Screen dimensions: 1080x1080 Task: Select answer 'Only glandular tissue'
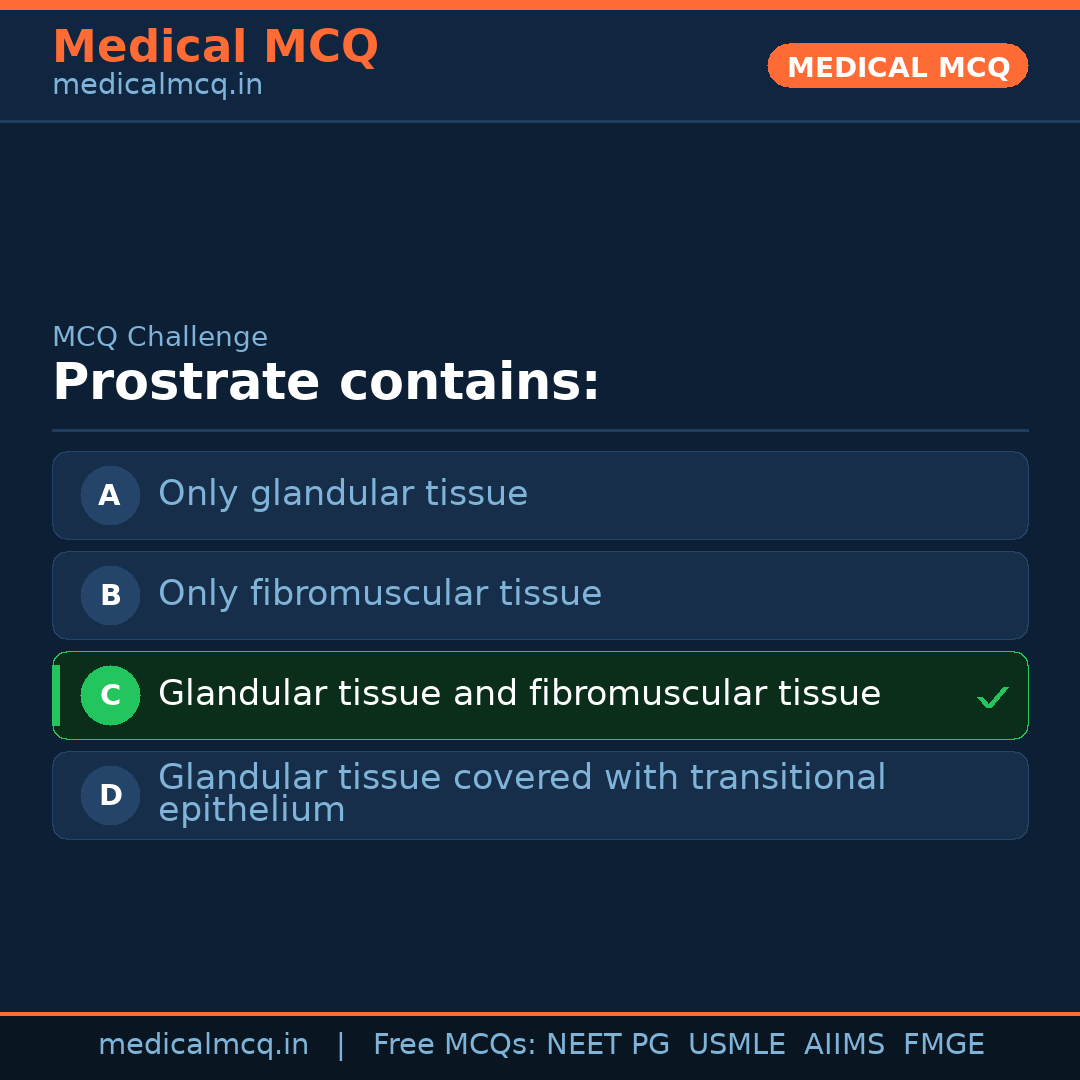[x=343, y=494]
